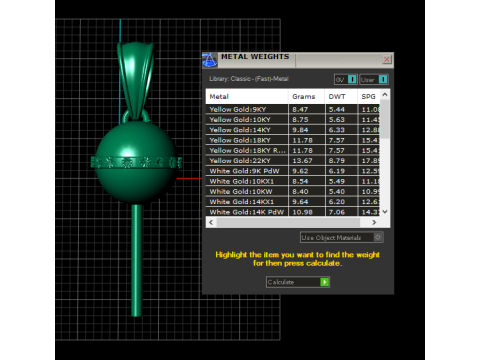Click the Metal Weights title icon
This screenshot has width=480, height=360.
pos(210,60)
